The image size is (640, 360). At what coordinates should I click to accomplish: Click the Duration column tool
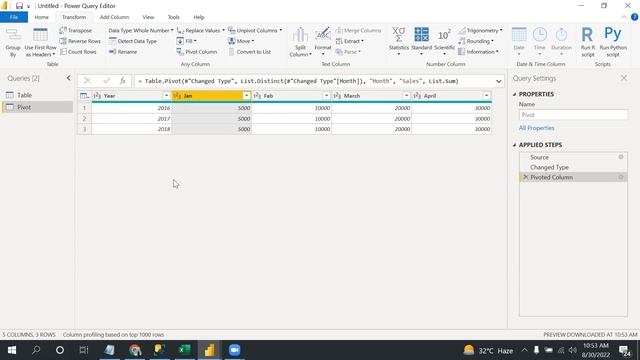pyautogui.click(x=561, y=41)
